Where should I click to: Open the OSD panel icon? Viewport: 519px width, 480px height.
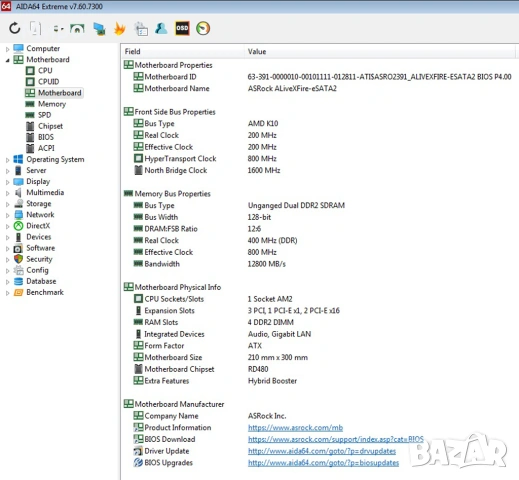tap(182, 28)
